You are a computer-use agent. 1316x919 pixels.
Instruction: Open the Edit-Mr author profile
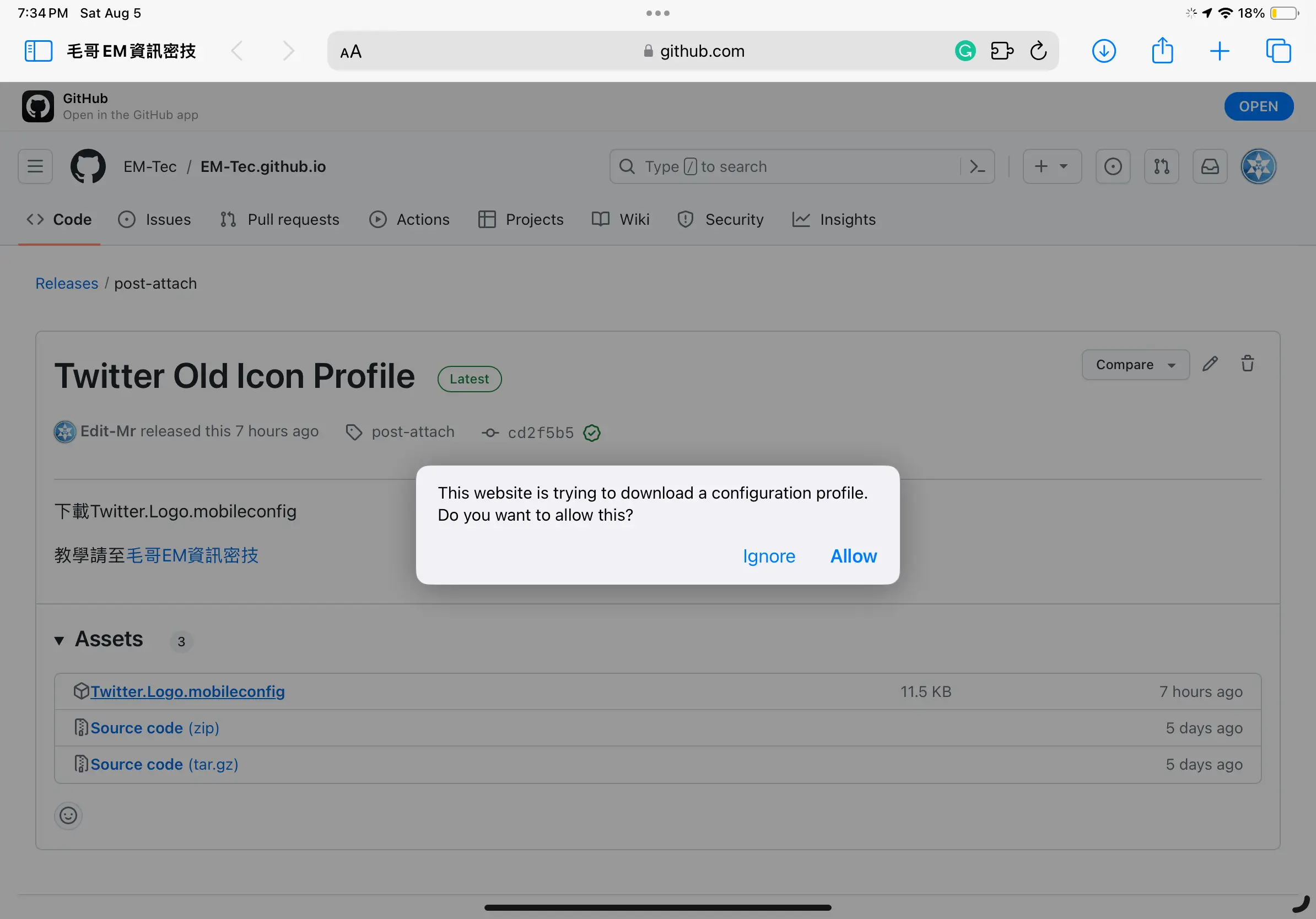[108, 431]
